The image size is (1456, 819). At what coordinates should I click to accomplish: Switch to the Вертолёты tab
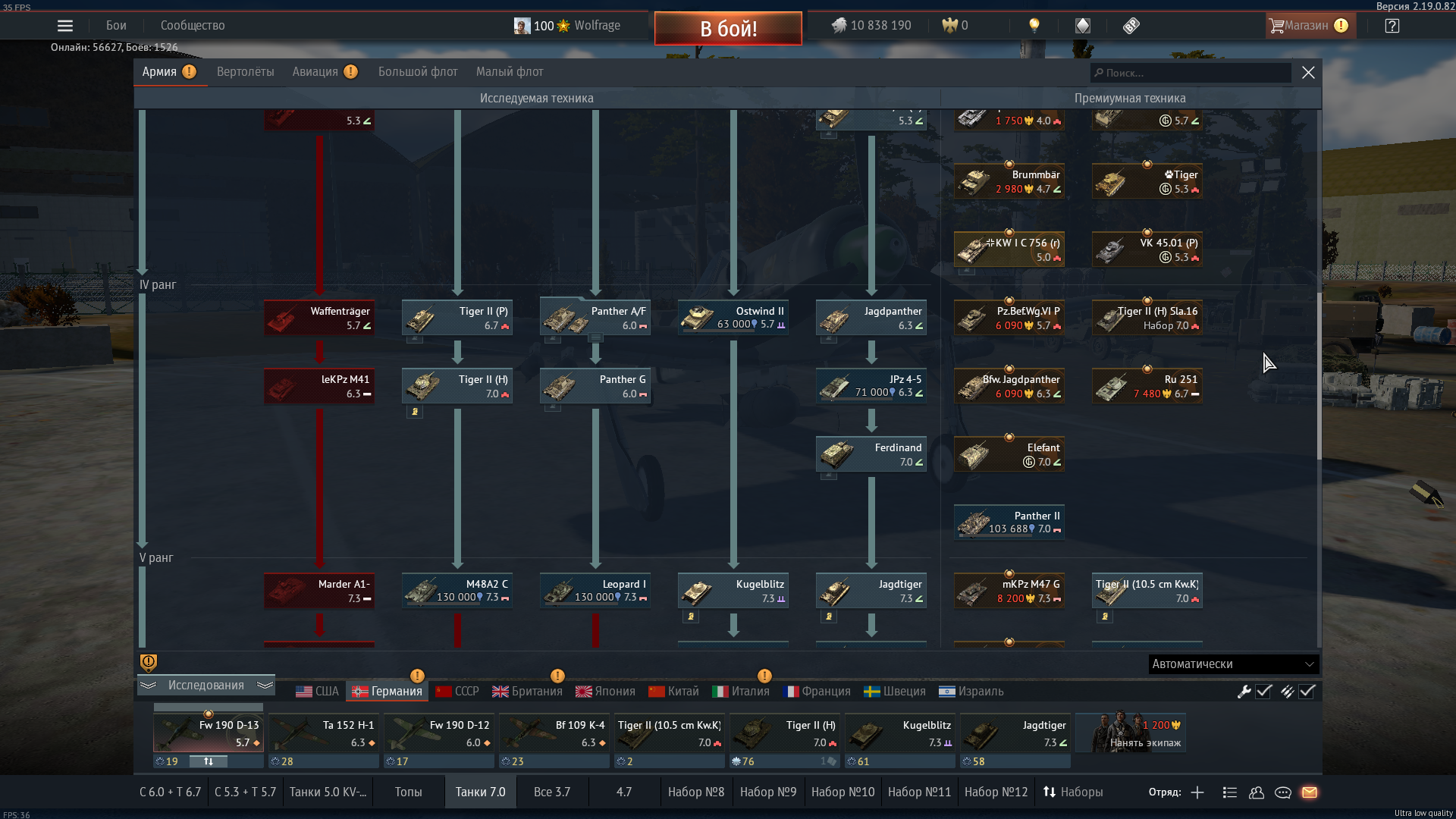tap(245, 72)
